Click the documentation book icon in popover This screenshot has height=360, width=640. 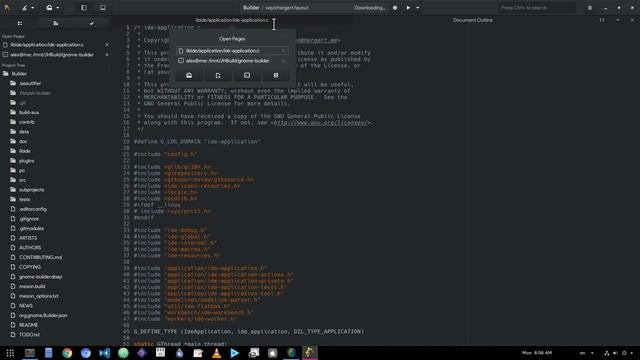pos(276,75)
